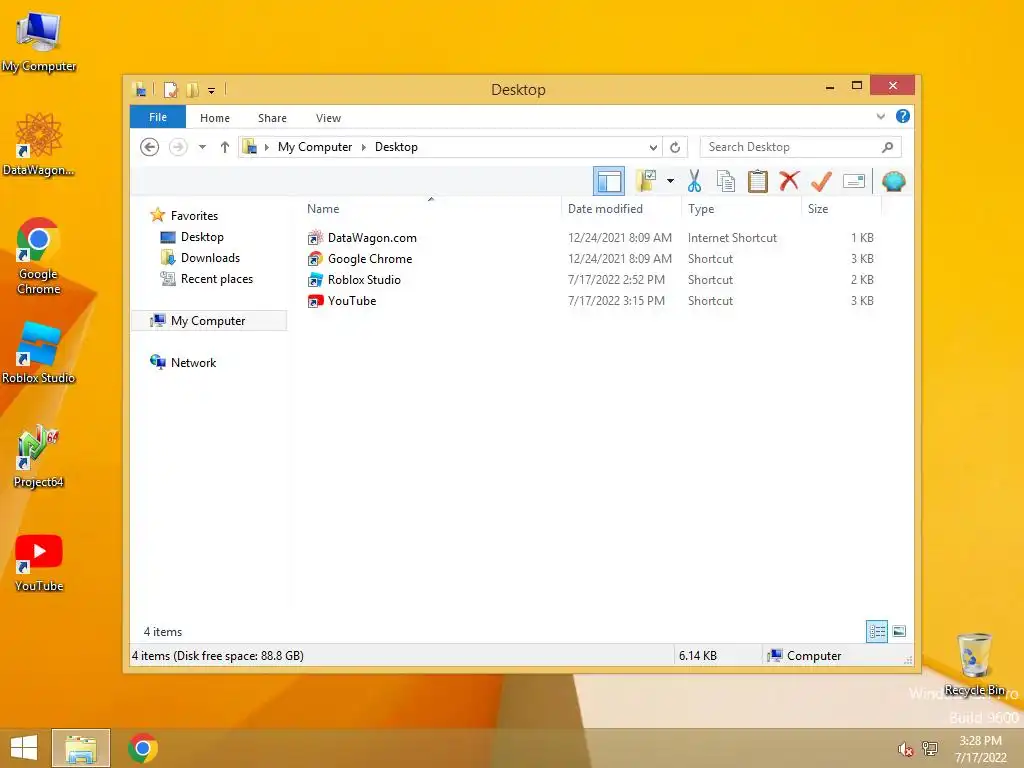Screen dimensions: 1024x768
Task: Select My Computer in navigation pane
Action: pos(208,321)
